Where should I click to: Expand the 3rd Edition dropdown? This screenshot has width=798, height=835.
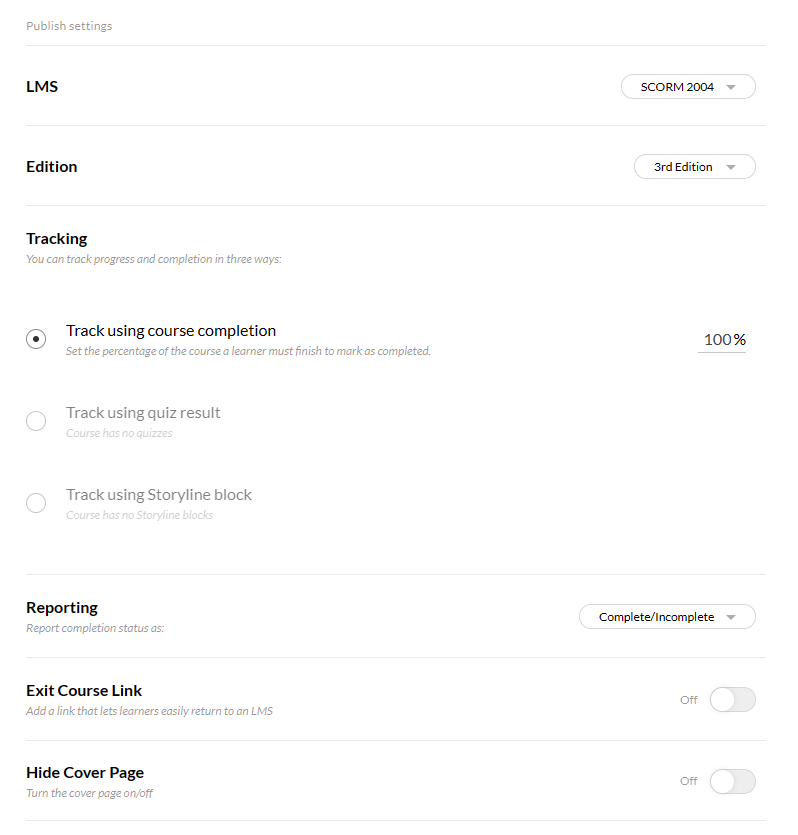[694, 167]
